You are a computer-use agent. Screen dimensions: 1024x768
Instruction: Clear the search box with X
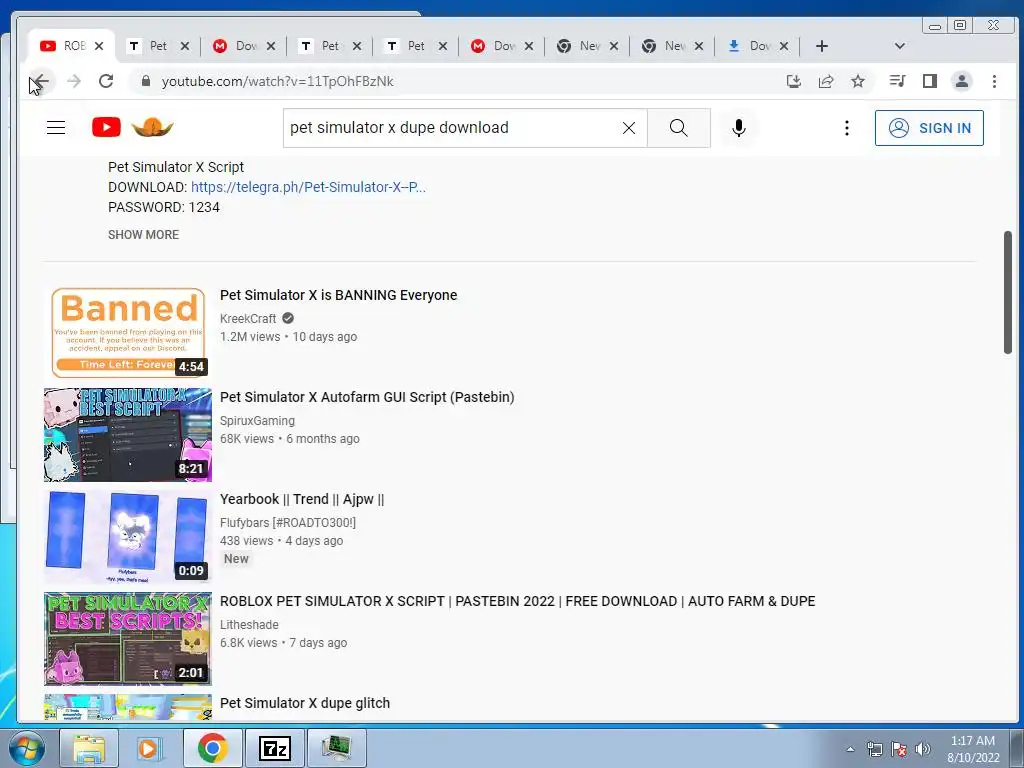[x=629, y=128]
